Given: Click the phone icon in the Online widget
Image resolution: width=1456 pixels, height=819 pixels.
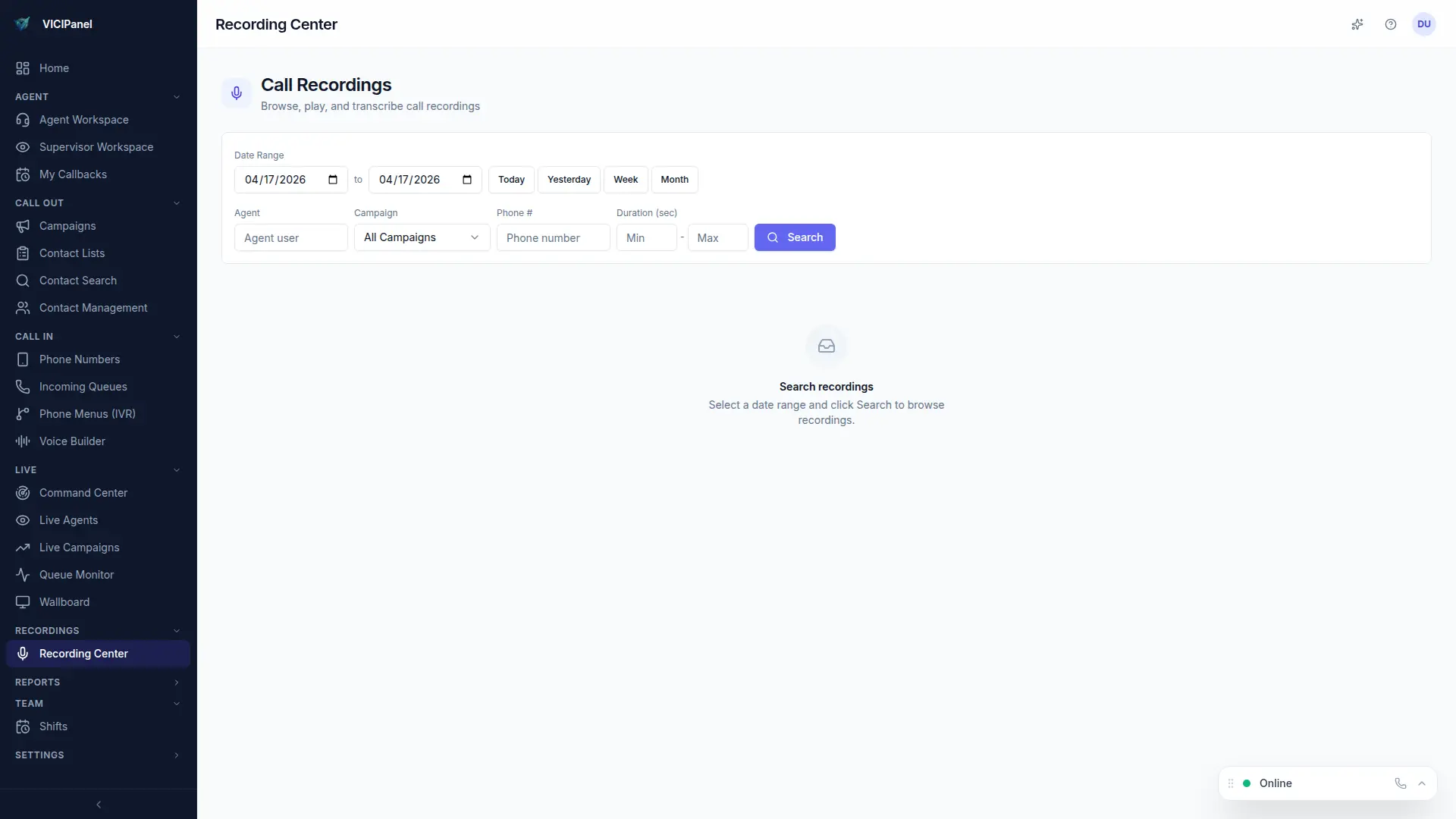Looking at the screenshot, I should click(1401, 783).
